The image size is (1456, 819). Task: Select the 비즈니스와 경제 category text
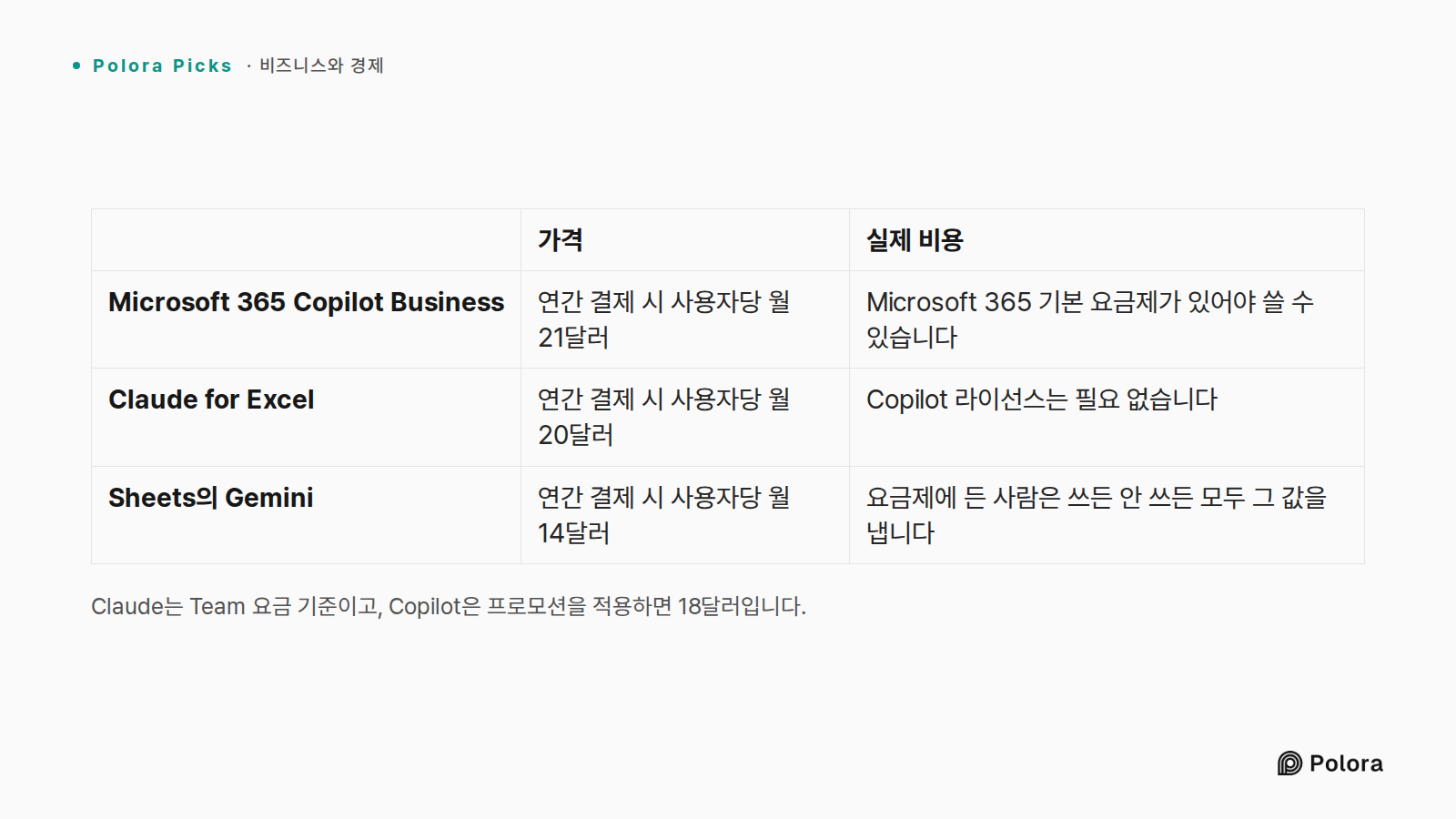[x=321, y=66]
